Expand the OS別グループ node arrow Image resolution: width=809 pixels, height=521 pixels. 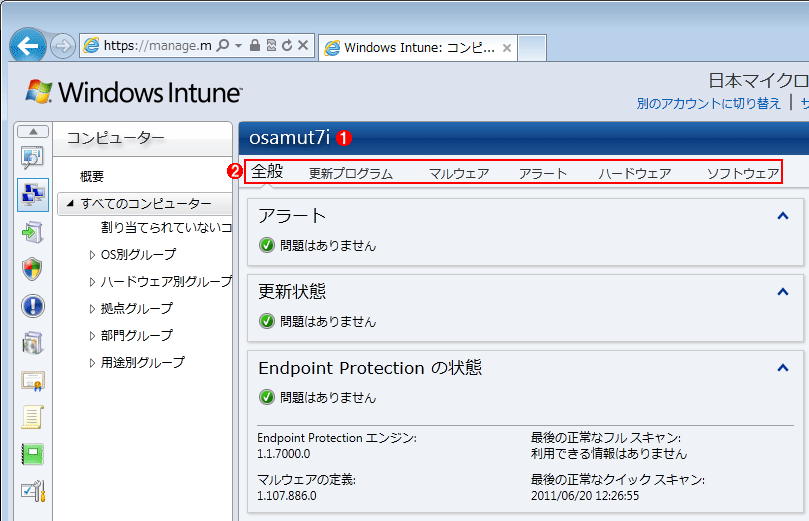click(x=92, y=255)
